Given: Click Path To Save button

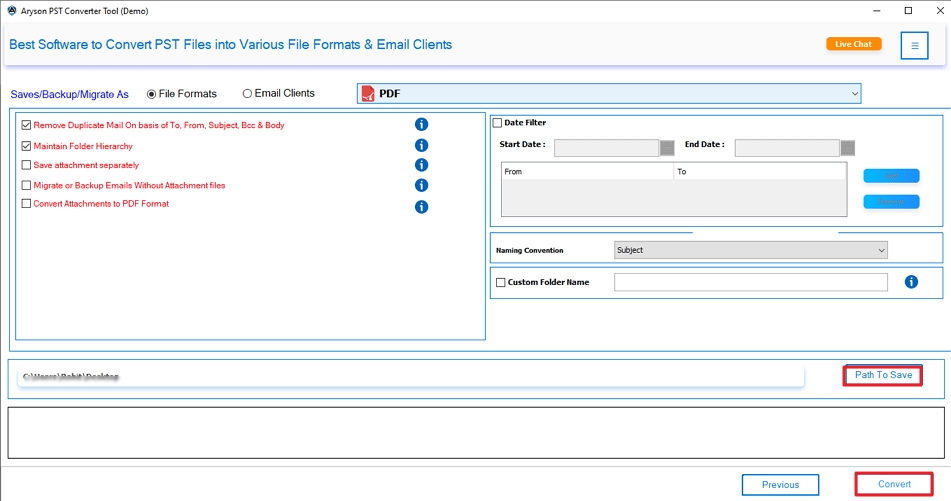Looking at the screenshot, I should coord(883,375).
